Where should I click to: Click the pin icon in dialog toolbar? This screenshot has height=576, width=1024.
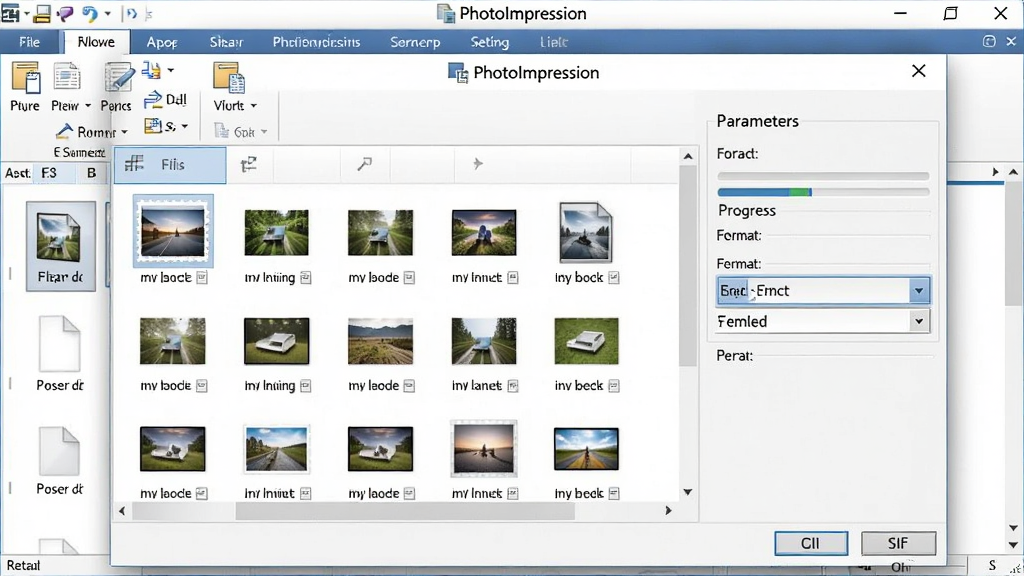pyautogui.click(x=364, y=164)
